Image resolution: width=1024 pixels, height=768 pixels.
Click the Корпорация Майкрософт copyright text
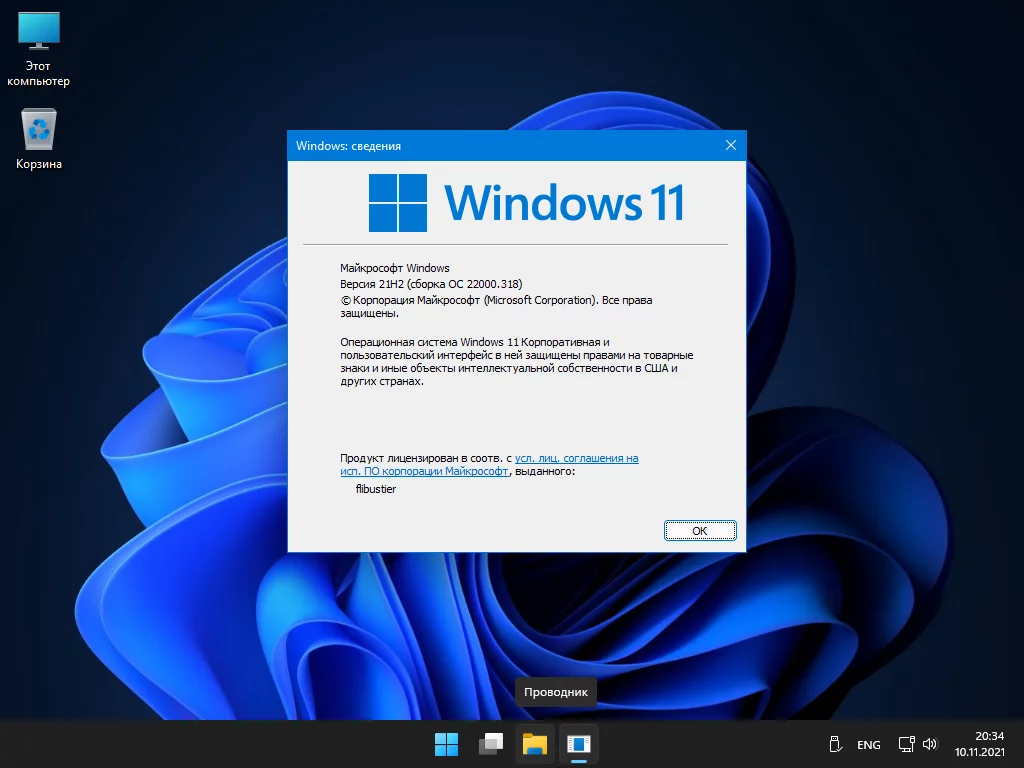[x=496, y=306]
